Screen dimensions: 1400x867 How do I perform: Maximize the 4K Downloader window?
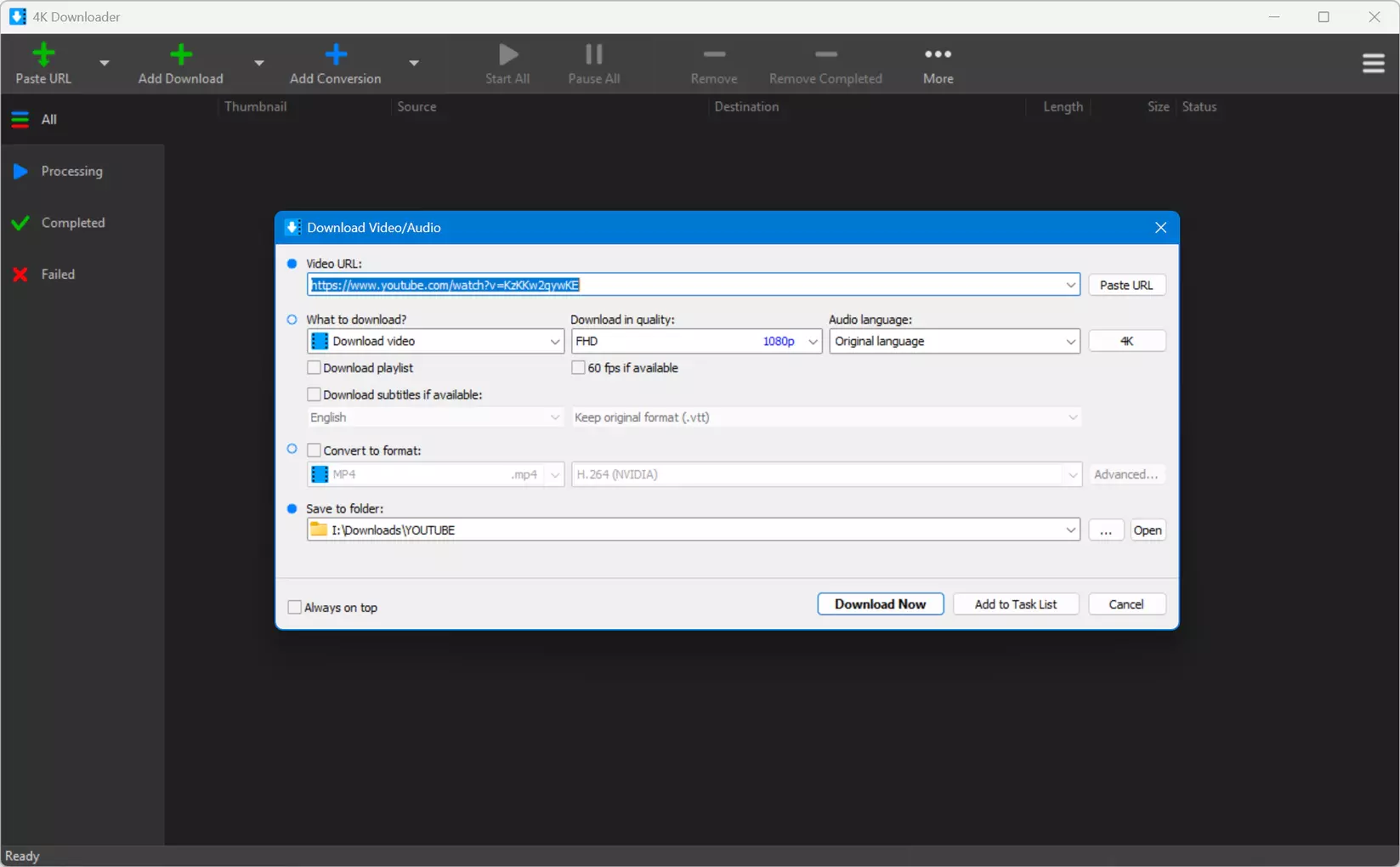coord(1323,17)
